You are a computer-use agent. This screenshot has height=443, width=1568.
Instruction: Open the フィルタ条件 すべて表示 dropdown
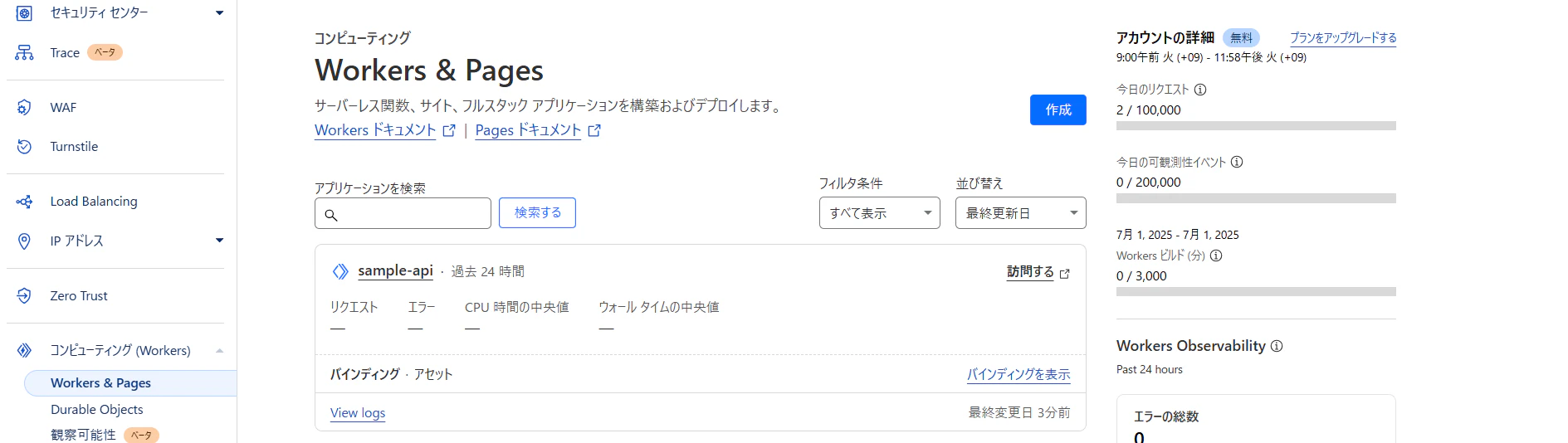pos(879,213)
